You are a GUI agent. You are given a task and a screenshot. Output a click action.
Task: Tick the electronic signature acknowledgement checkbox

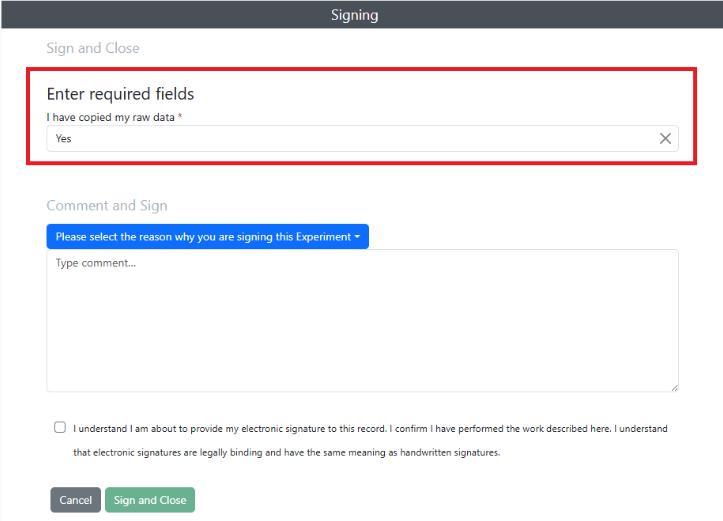coord(60,427)
